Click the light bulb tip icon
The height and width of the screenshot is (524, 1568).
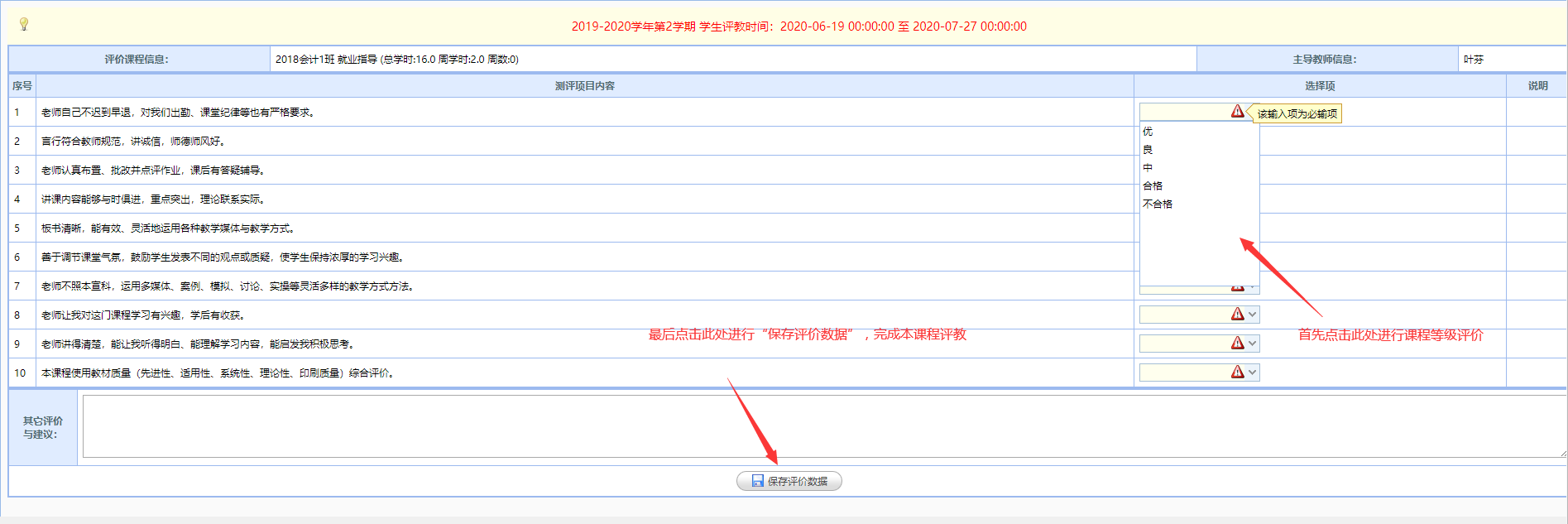tap(24, 24)
